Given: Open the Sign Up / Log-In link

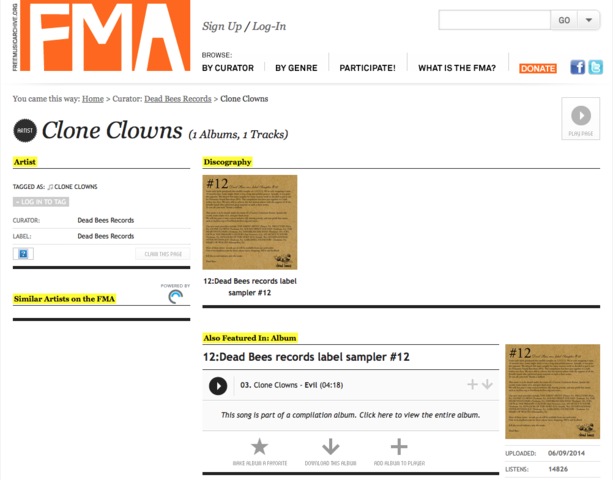Looking at the screenshot, I should [244, 26].
